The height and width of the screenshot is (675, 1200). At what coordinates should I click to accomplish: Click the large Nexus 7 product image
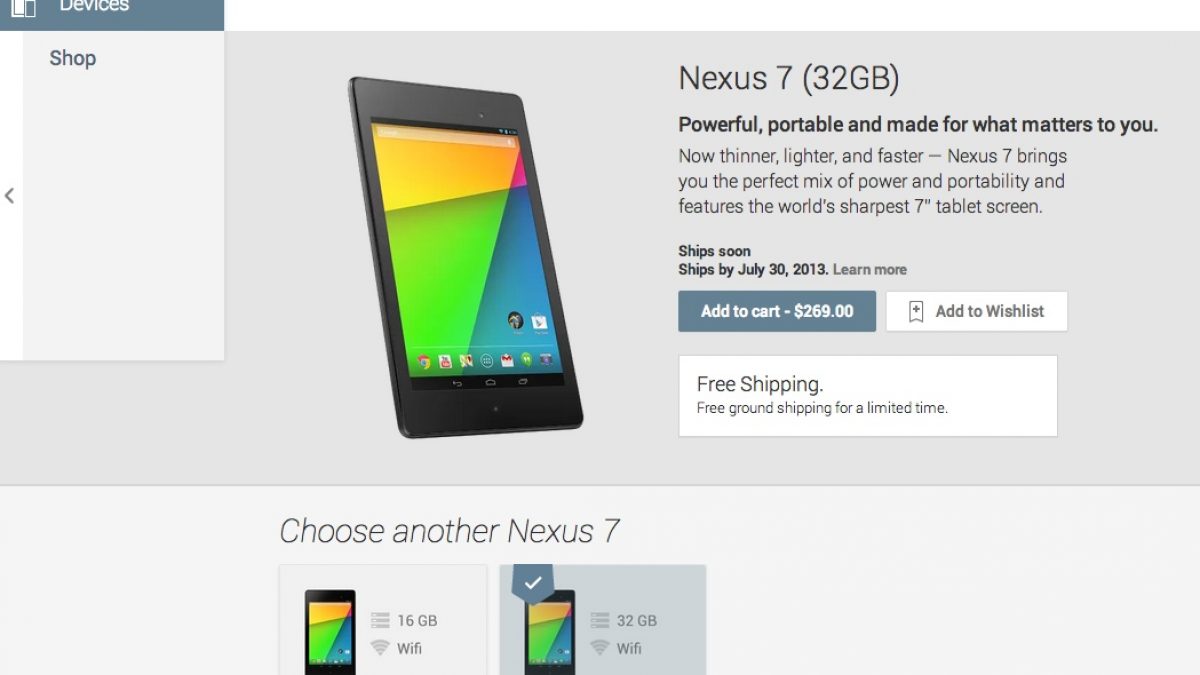pyautogui.click(x=465, y=256)
